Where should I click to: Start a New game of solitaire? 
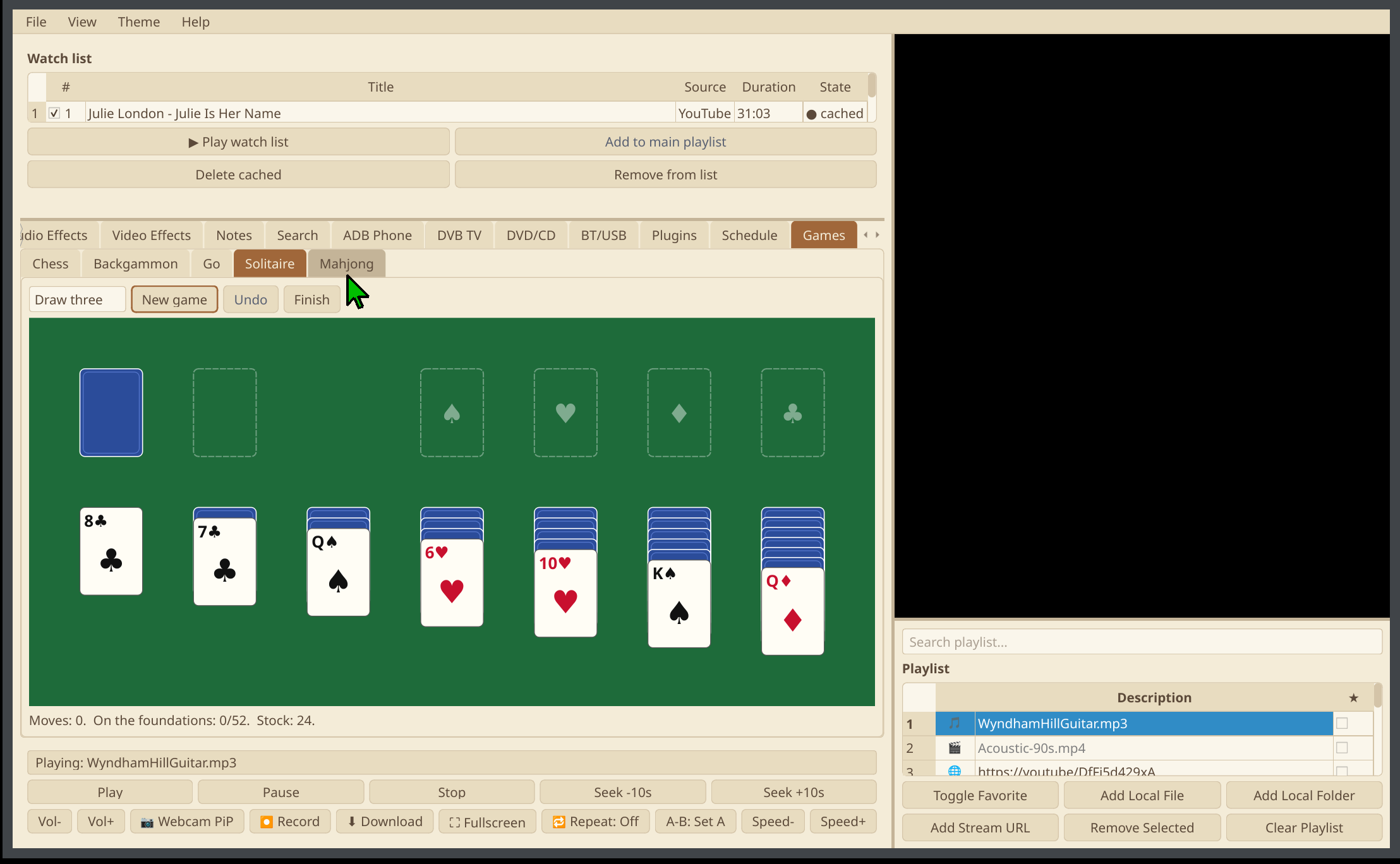point(174,299)
